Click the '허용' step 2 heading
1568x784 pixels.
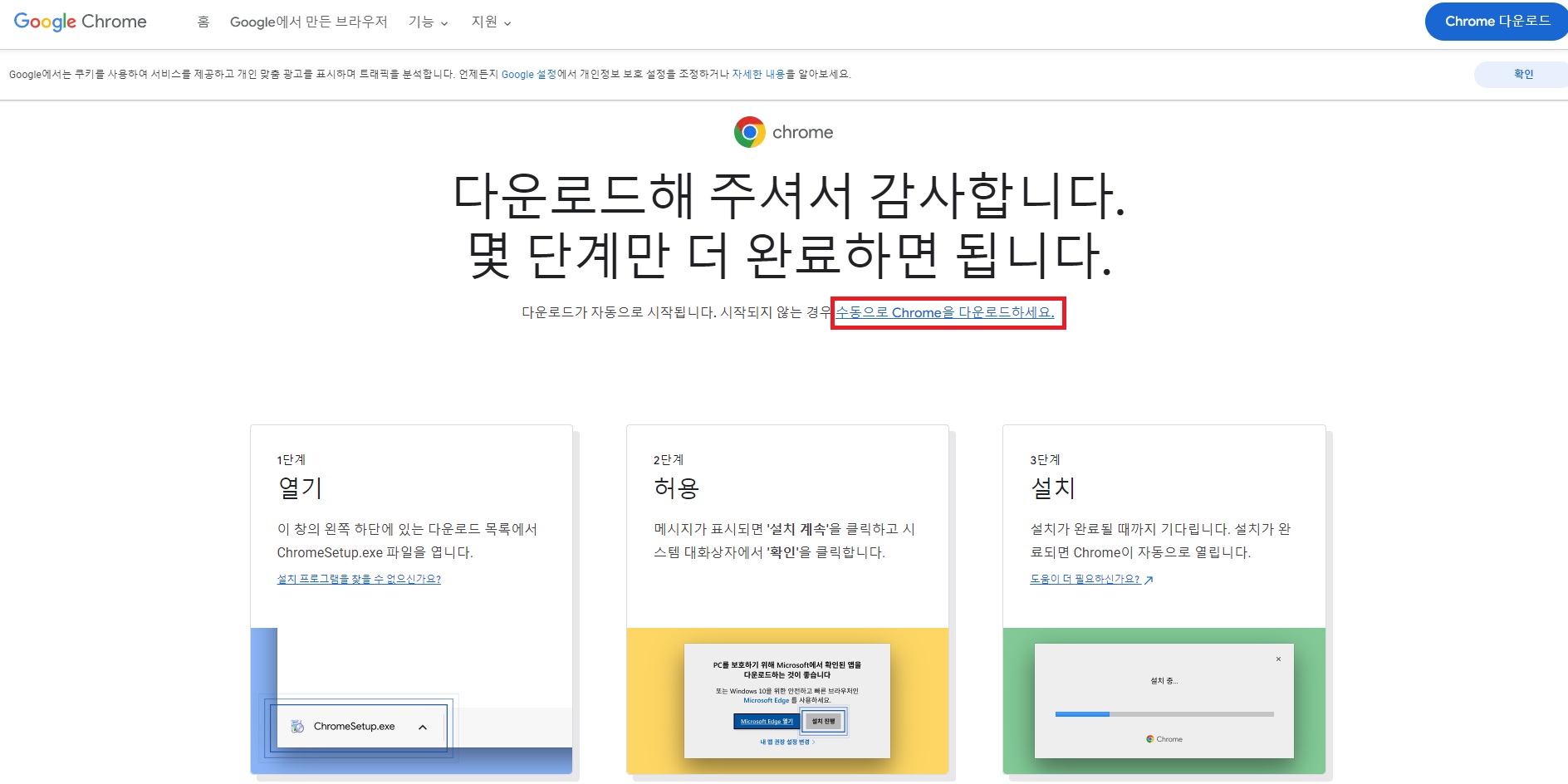pos(676,488)
